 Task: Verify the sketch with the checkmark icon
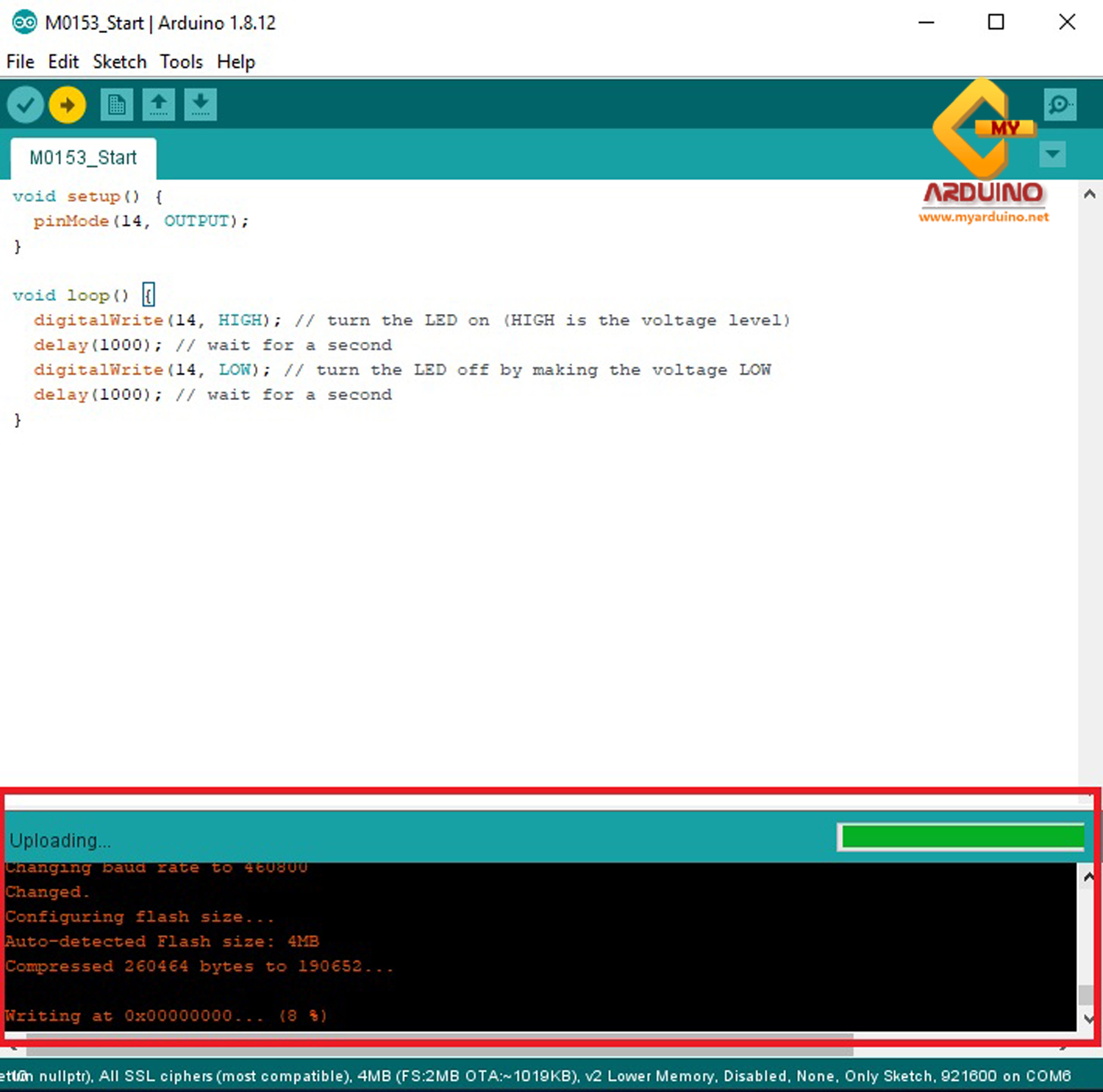pos(24,104)
